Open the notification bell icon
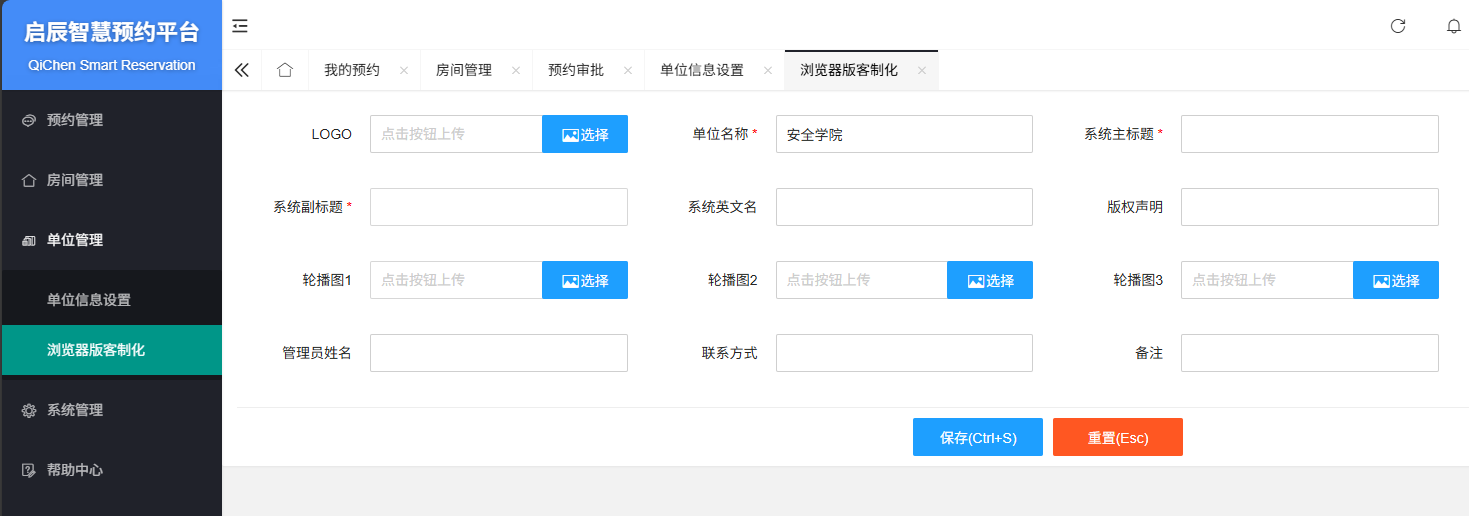Viewport: 1469px width, 516px height. [1453, 26]
